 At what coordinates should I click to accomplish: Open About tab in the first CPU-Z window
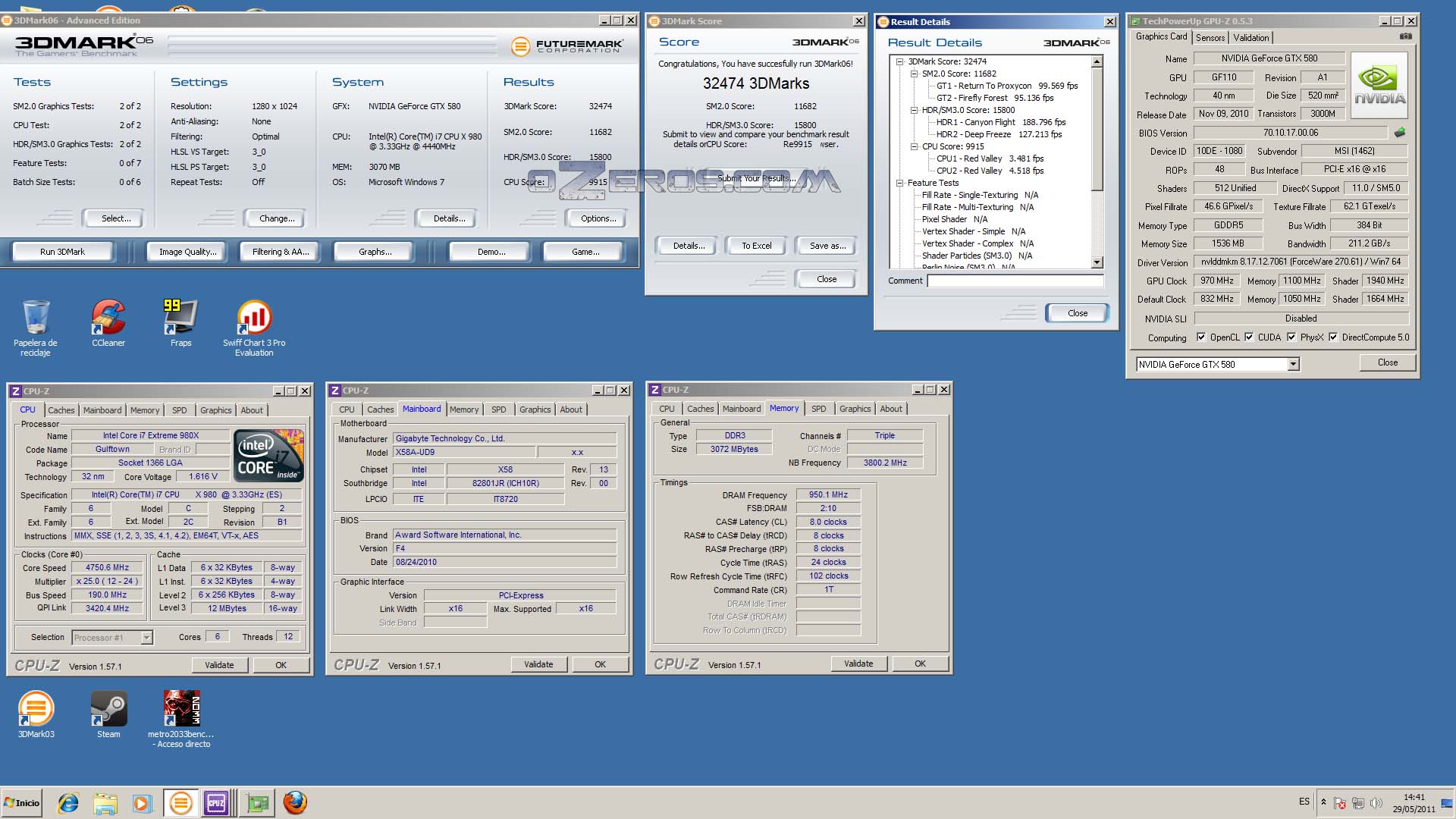point(252,410)
